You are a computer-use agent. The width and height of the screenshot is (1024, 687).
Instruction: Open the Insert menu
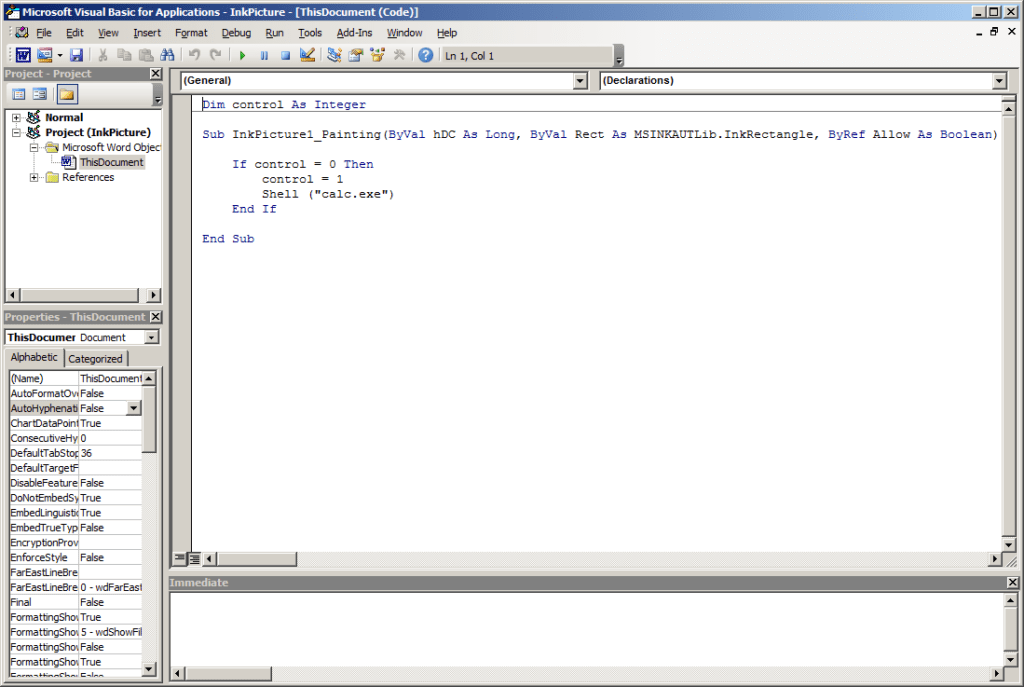point(147,33)
